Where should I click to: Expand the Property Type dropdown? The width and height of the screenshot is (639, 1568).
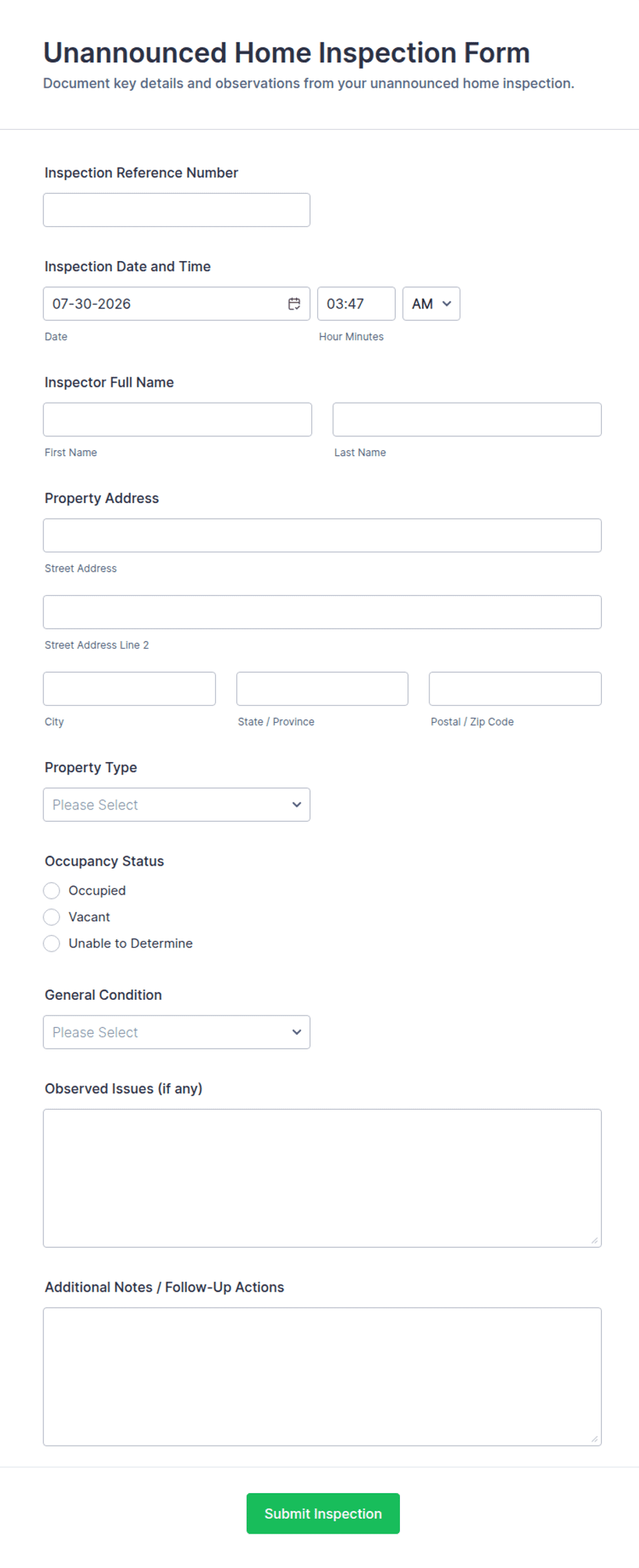[177, 805]
